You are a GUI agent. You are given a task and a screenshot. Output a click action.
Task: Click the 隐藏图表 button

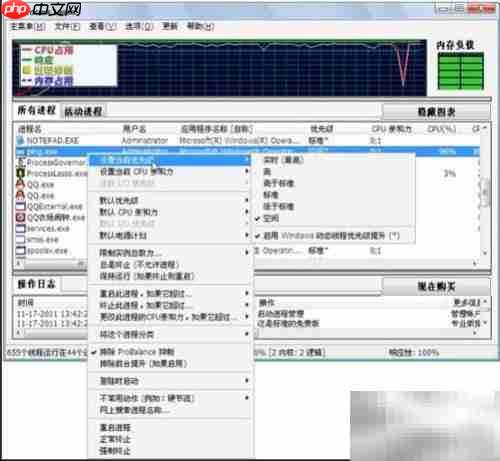click(436, 112)
